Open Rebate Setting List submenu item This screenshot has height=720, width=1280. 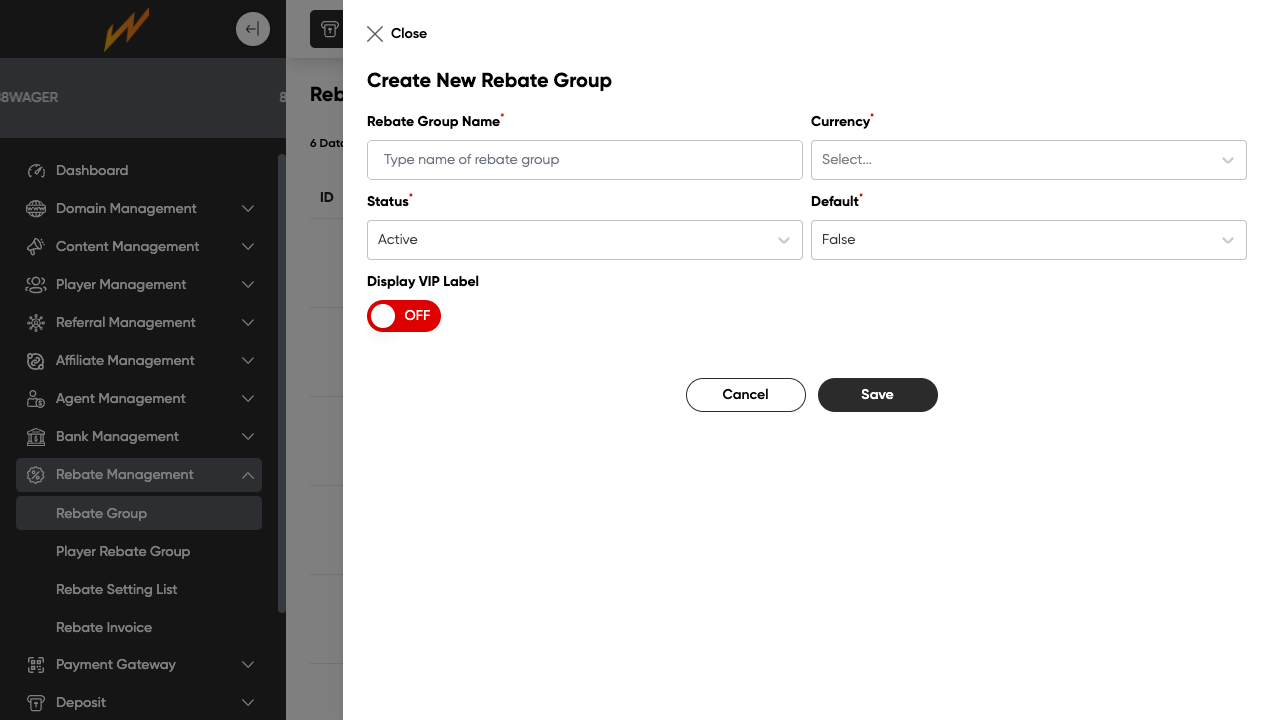pos(116,589)
